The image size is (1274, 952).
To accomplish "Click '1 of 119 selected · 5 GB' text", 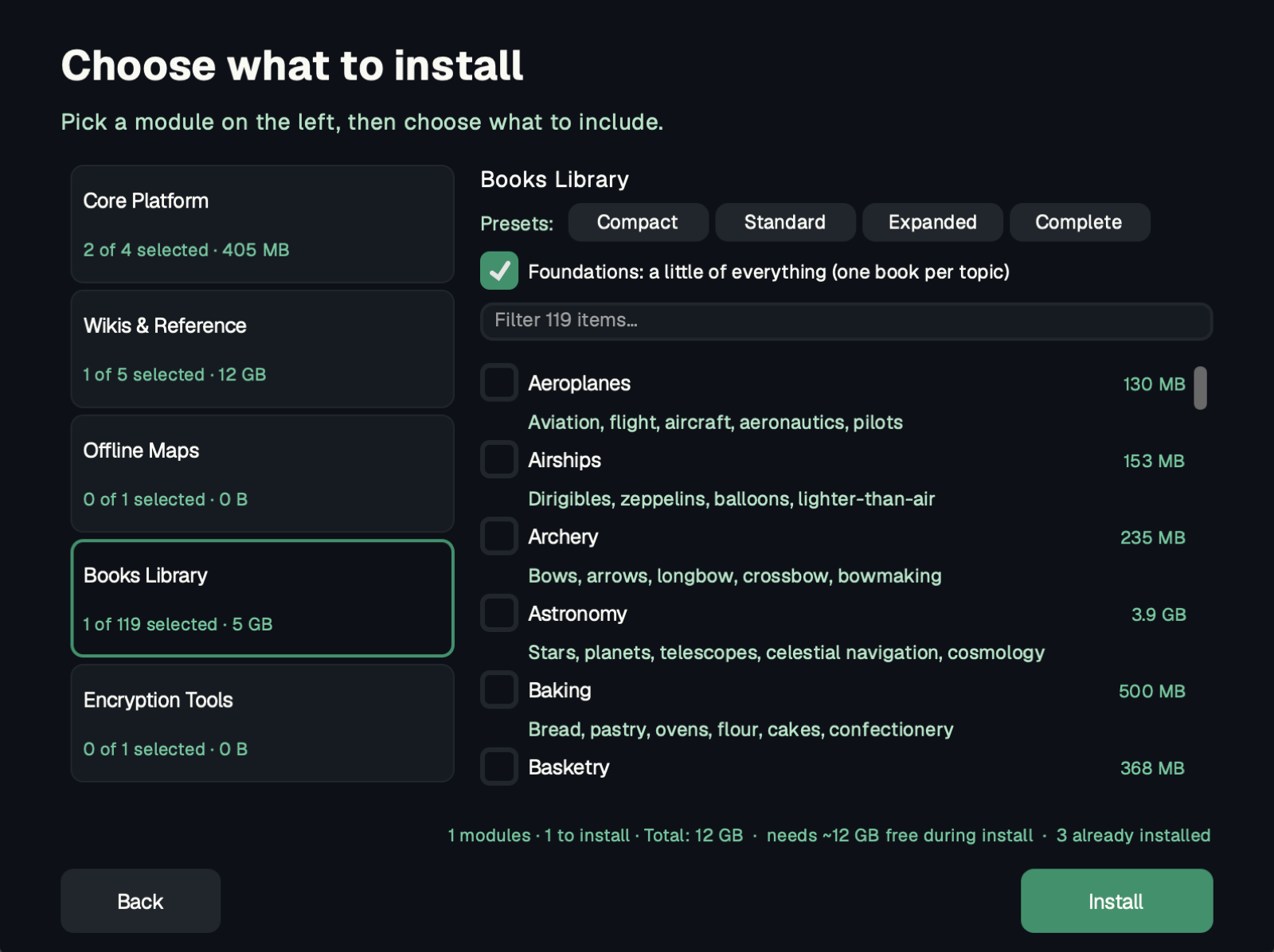I will (178, 625).
